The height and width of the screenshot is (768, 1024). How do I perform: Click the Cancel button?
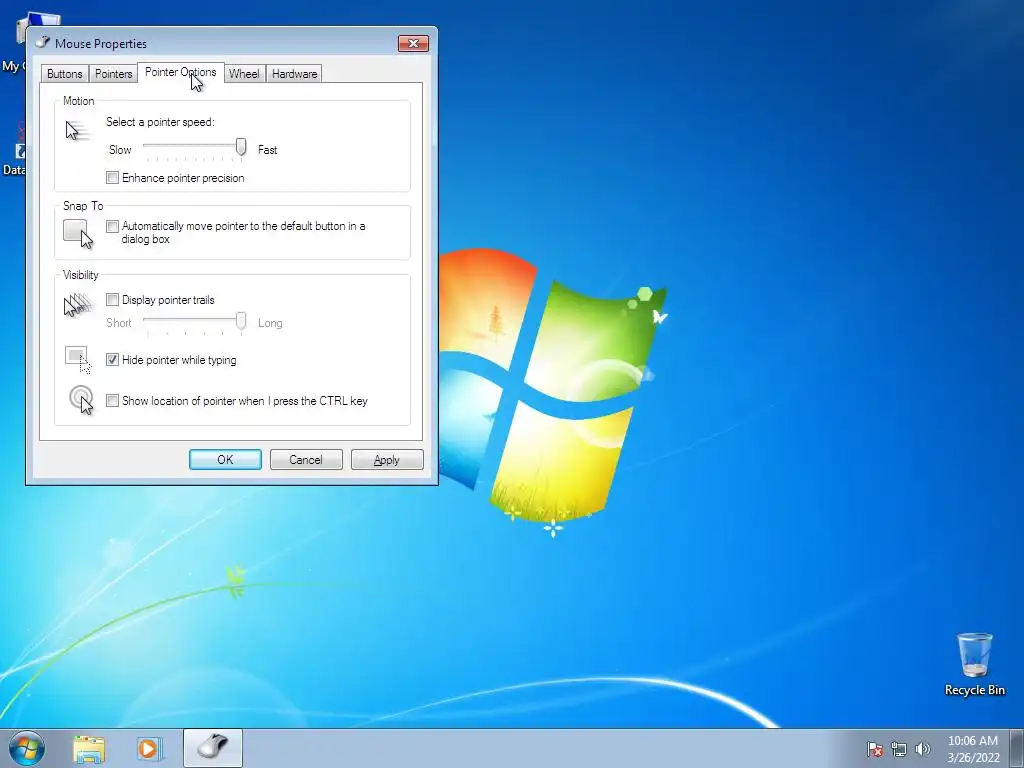pos(306,460)
